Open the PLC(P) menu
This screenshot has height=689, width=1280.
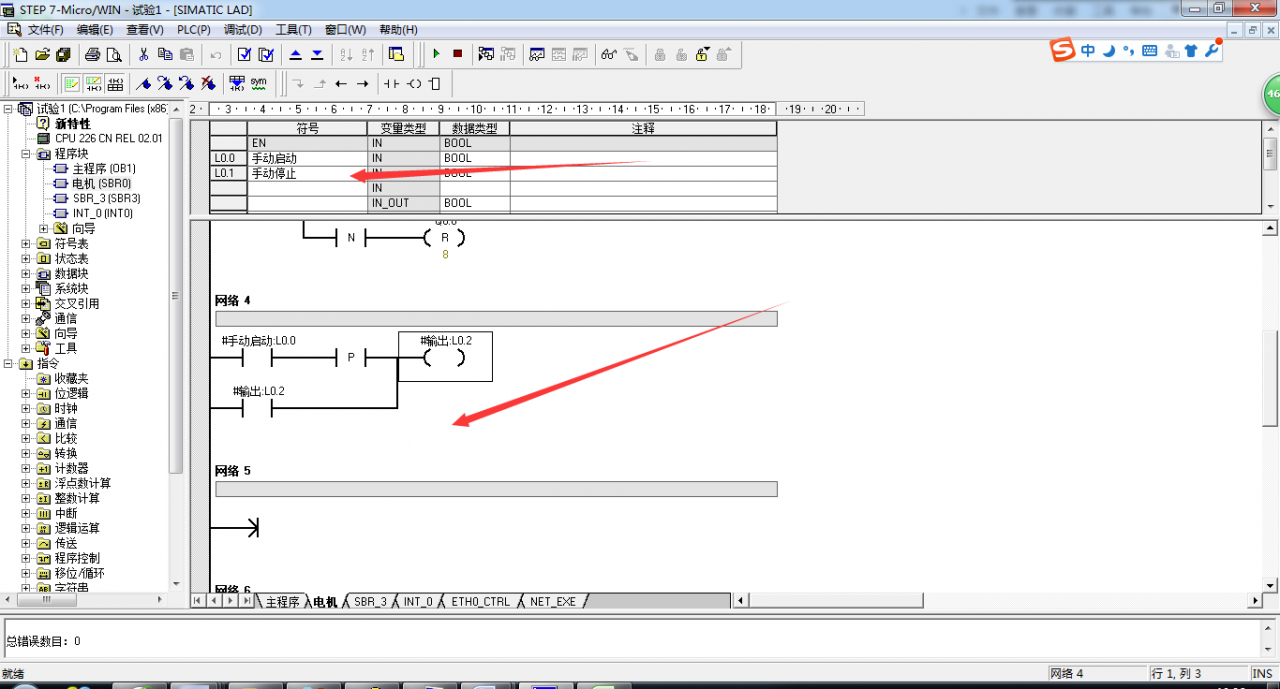tap(194, 30)
